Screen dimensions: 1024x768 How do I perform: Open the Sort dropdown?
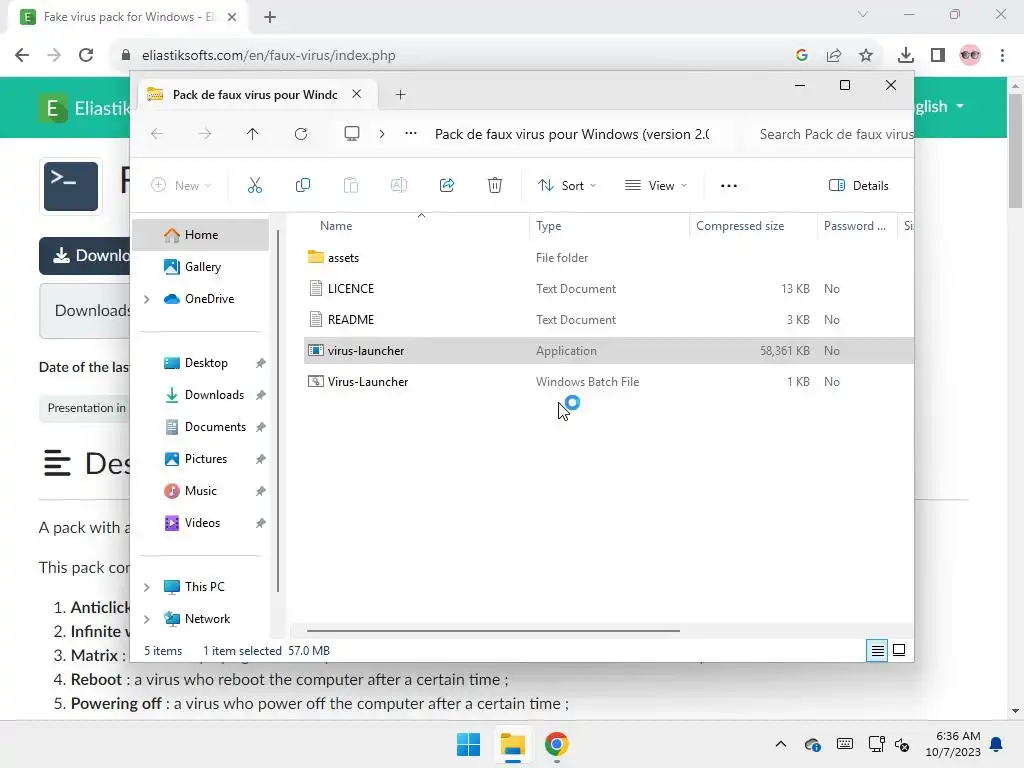coord(567,185)
